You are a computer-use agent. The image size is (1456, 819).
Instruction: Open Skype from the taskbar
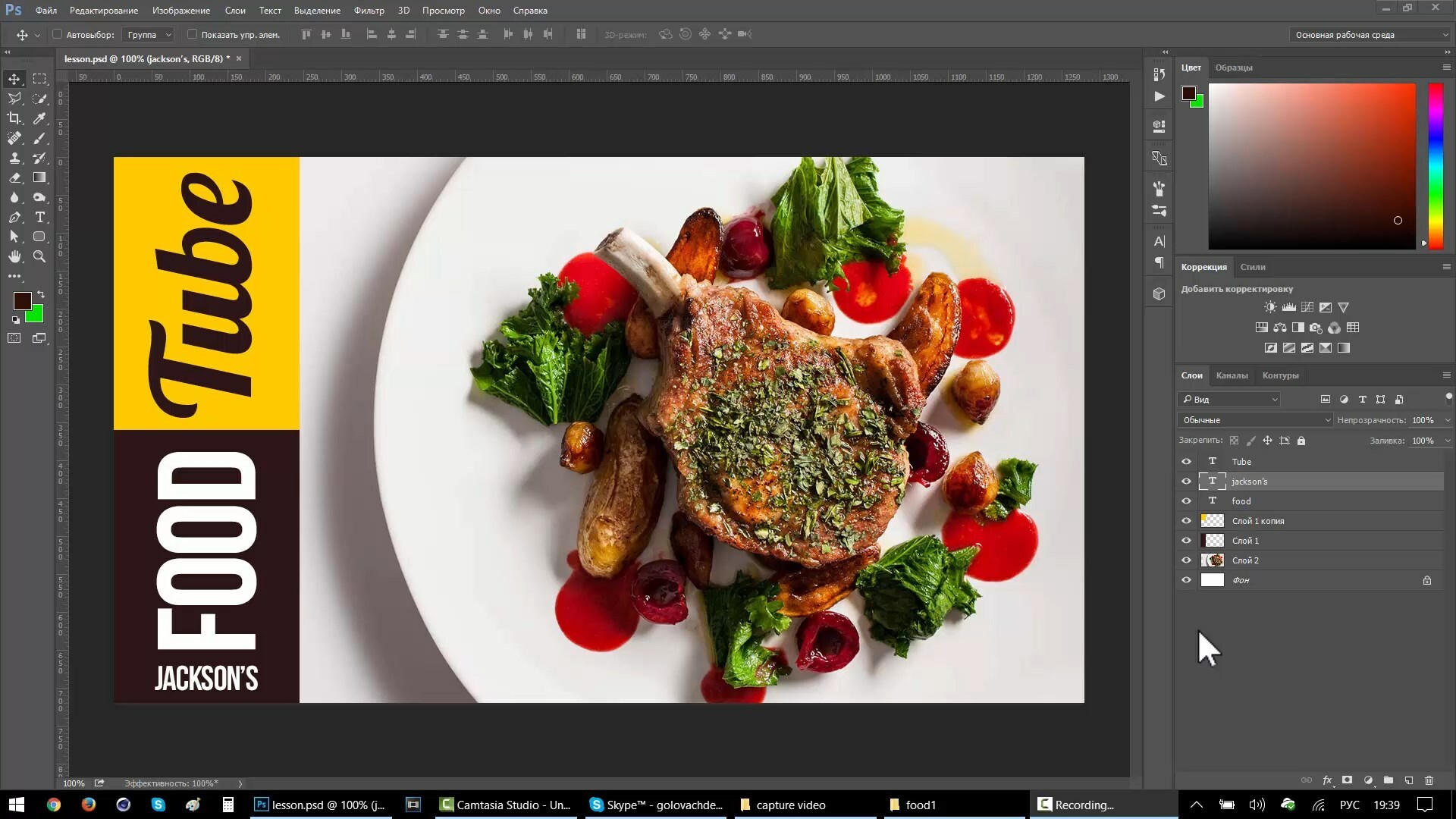pyautogui.click(x=656, y=805)
